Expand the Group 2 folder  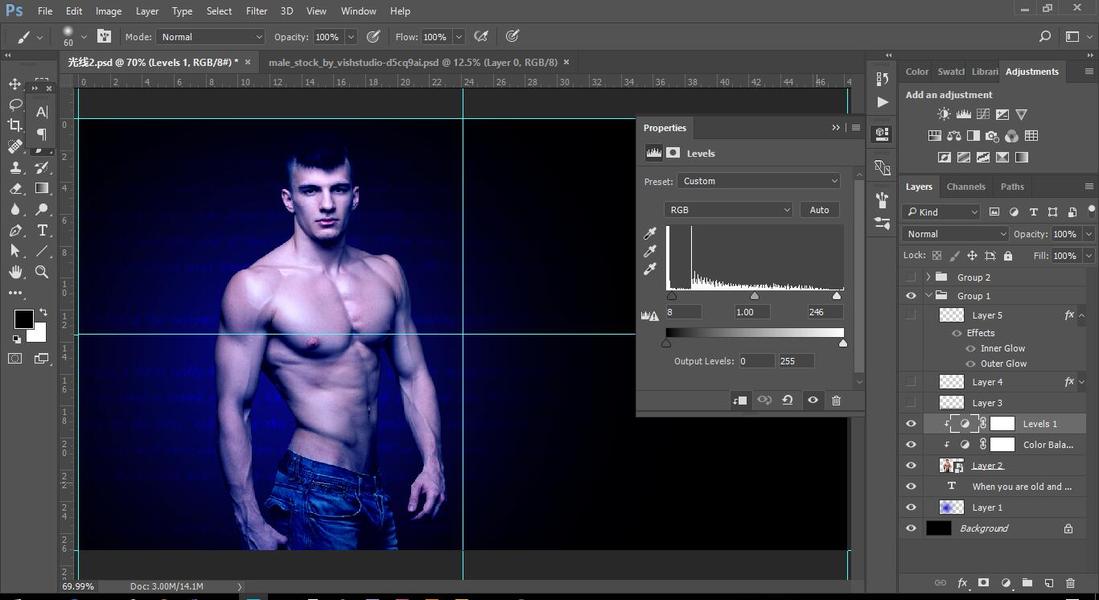[928, 277]
